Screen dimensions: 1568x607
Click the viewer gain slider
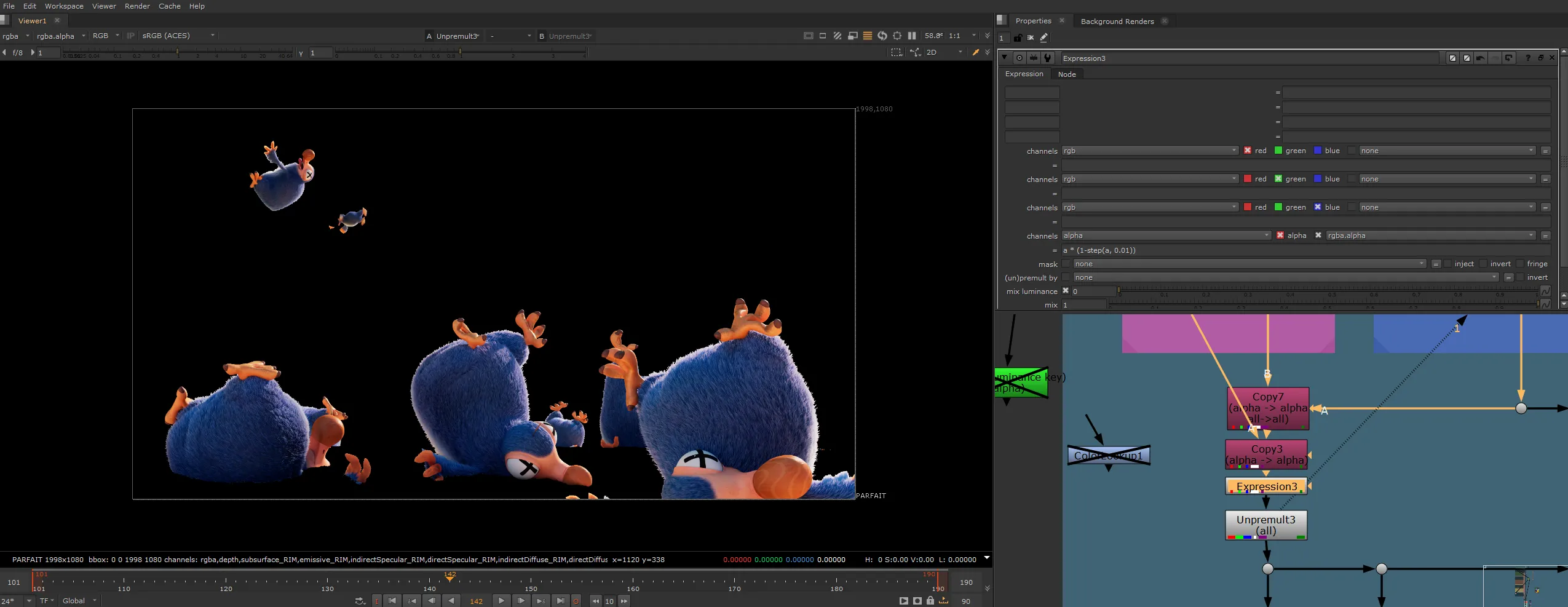pyautogui.click(x=178, y=53)
